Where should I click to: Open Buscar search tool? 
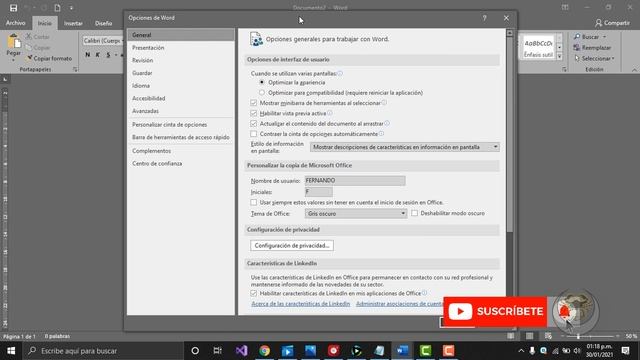[587, 37]
